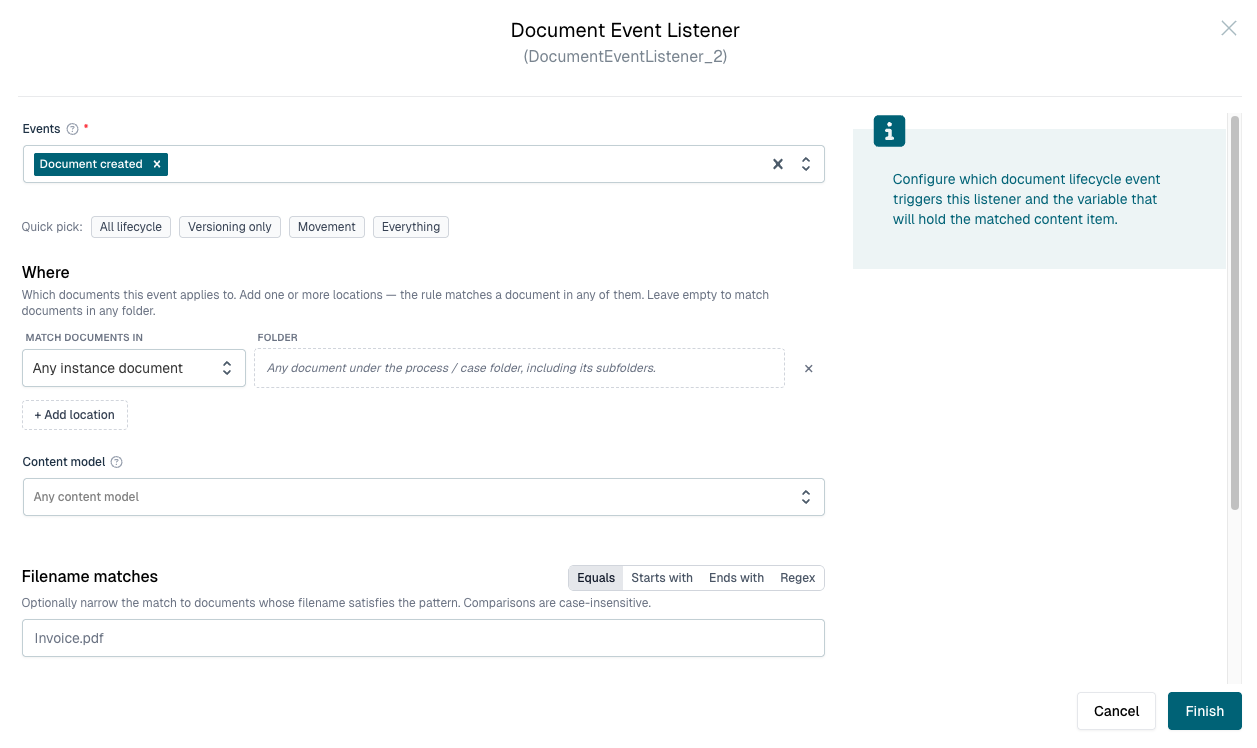Click the info icon in help panel
The image size is (1257, 748).
coord(889,131)
